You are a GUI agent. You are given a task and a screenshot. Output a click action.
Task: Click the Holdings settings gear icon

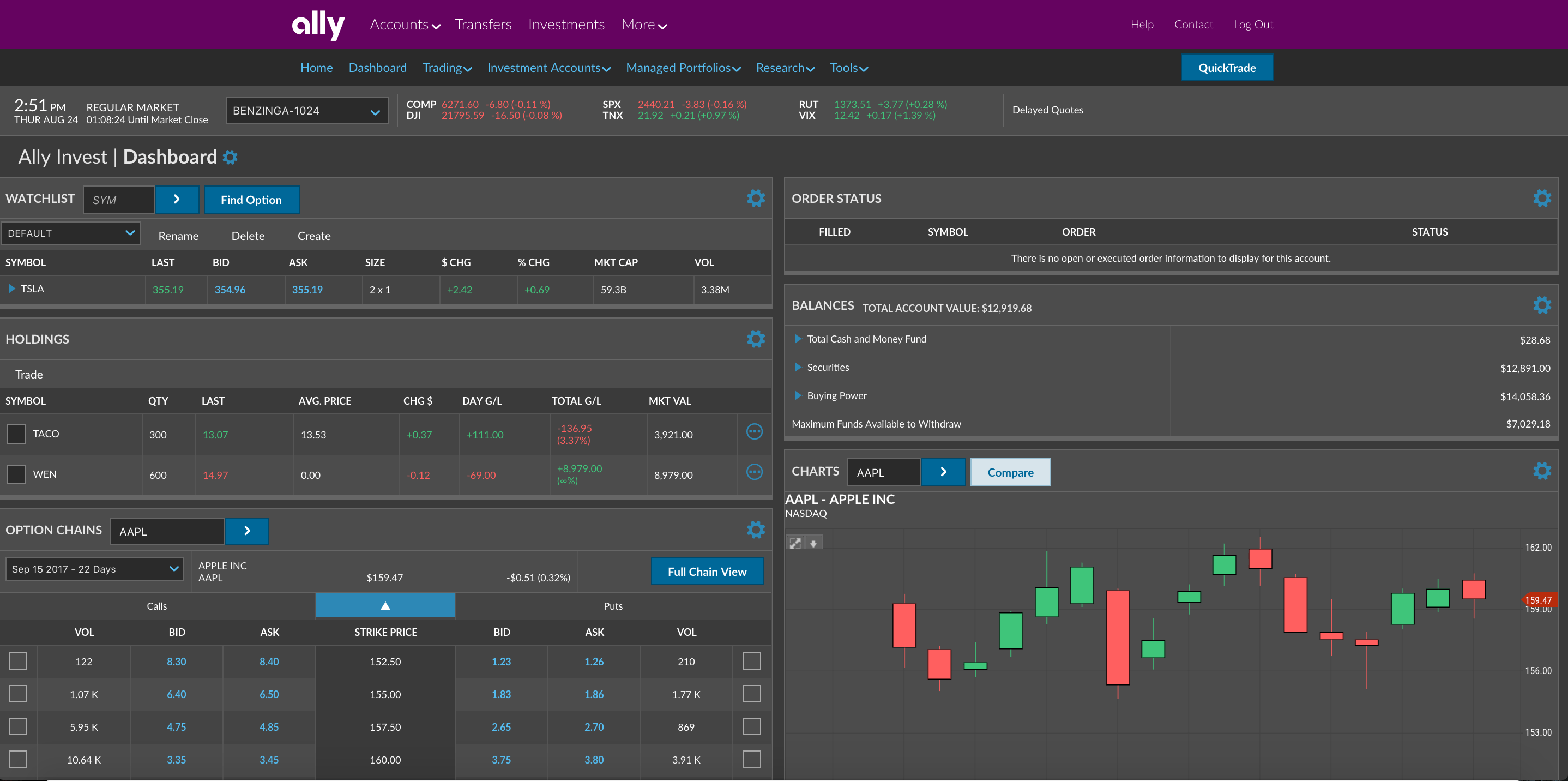click(756, 339)
